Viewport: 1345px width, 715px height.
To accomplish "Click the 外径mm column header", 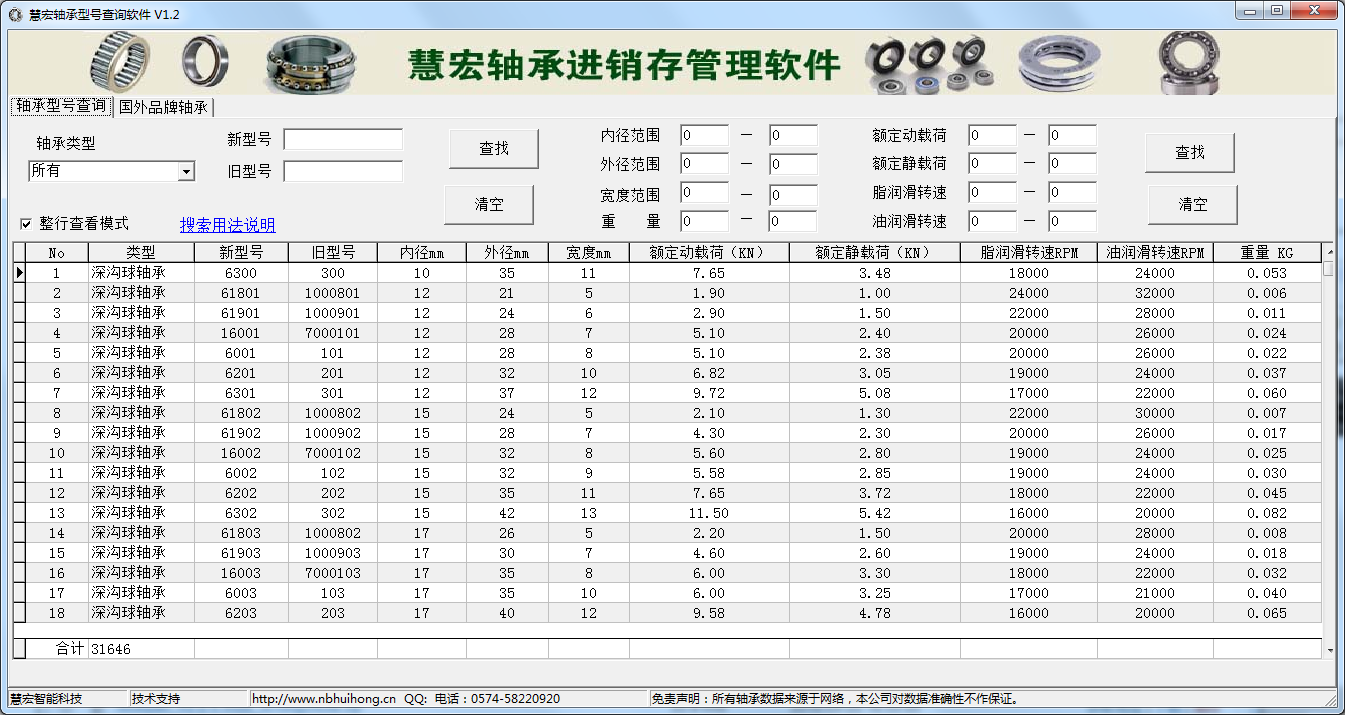I will pyautogui.click(x=507, y=252).
